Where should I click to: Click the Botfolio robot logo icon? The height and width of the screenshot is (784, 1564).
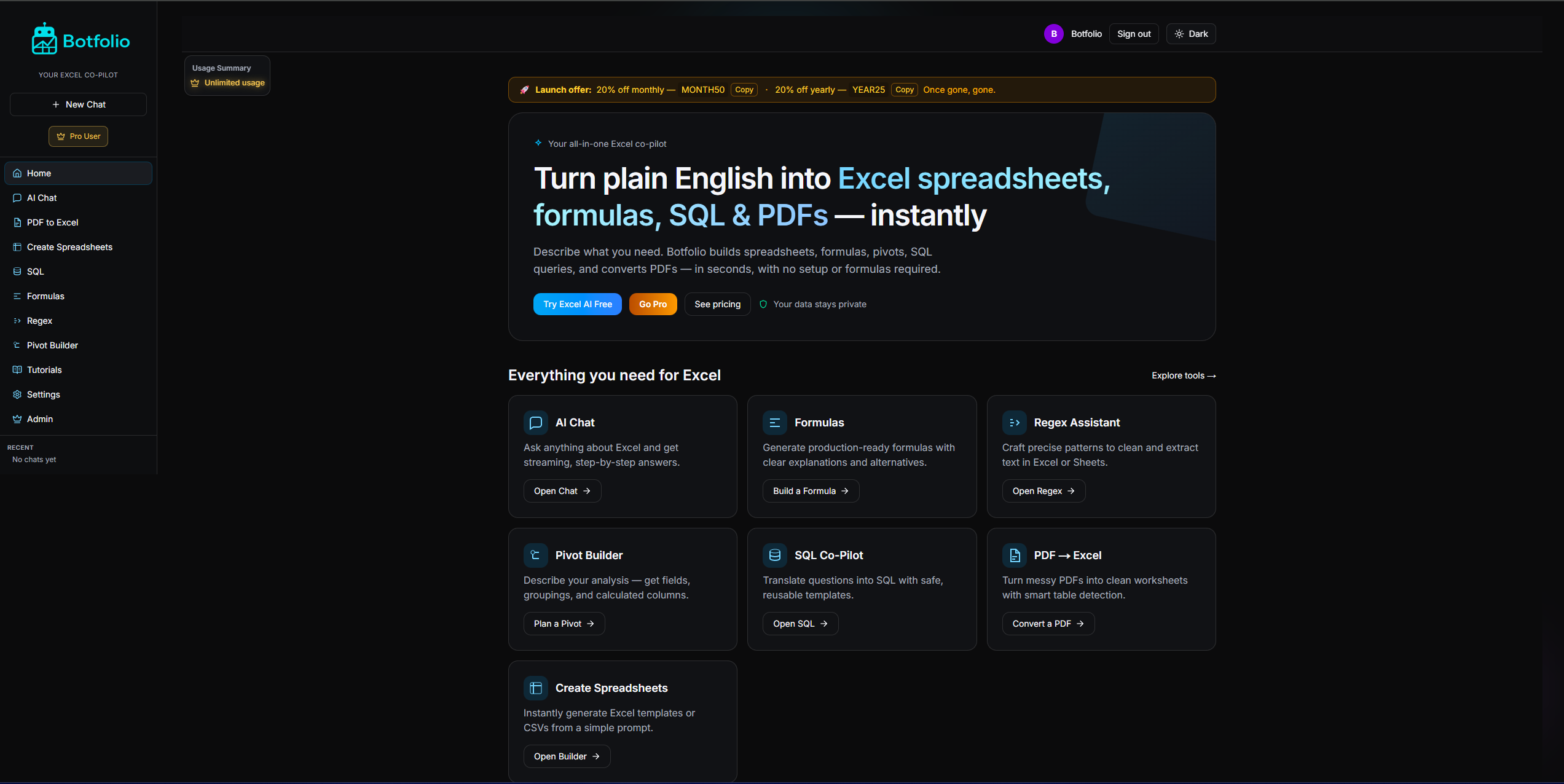(44, 39)
